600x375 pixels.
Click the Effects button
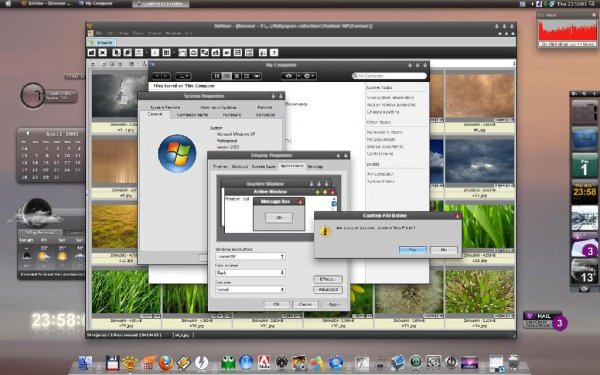(328, 279)
